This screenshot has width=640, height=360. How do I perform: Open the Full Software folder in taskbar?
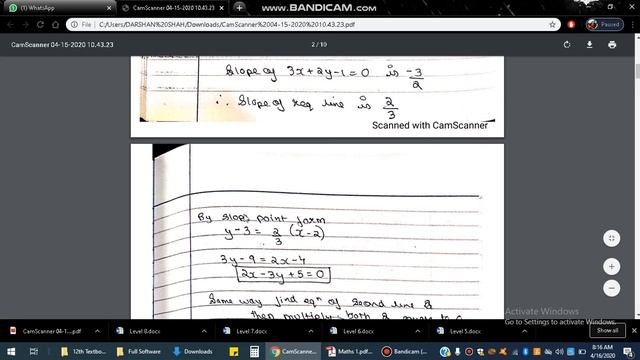[x=138, y=351]
